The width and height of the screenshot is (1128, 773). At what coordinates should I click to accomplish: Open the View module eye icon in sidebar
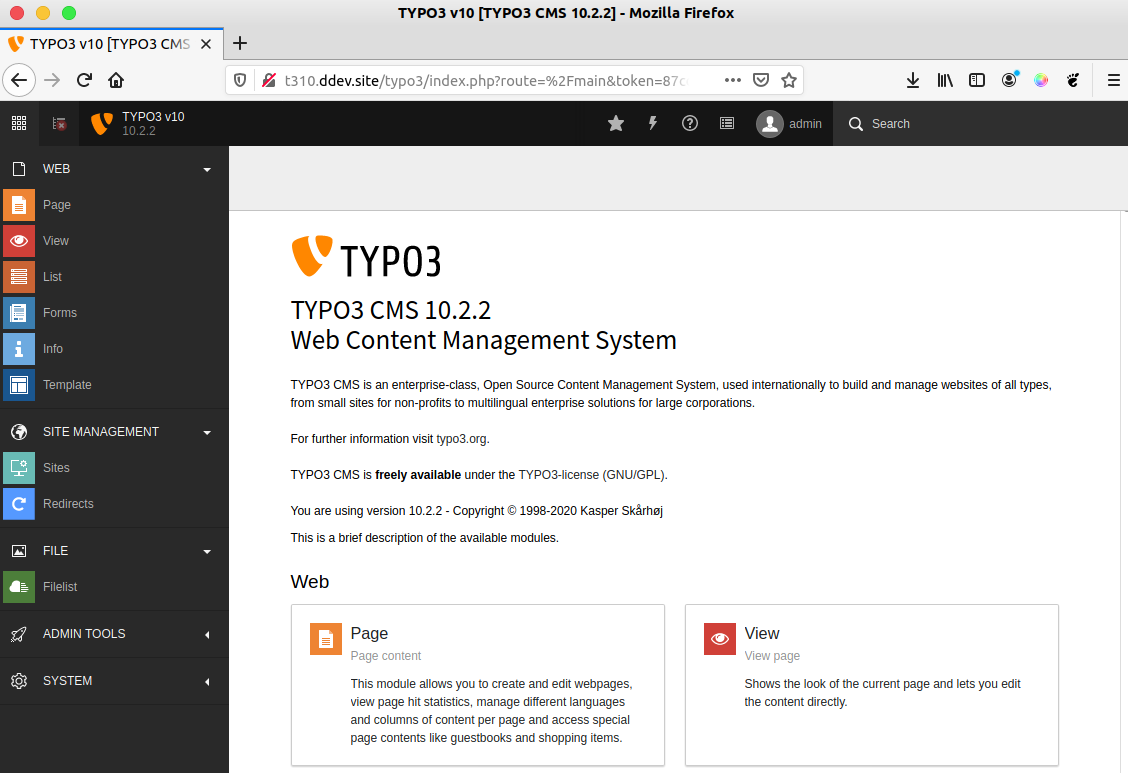(19, 241)
